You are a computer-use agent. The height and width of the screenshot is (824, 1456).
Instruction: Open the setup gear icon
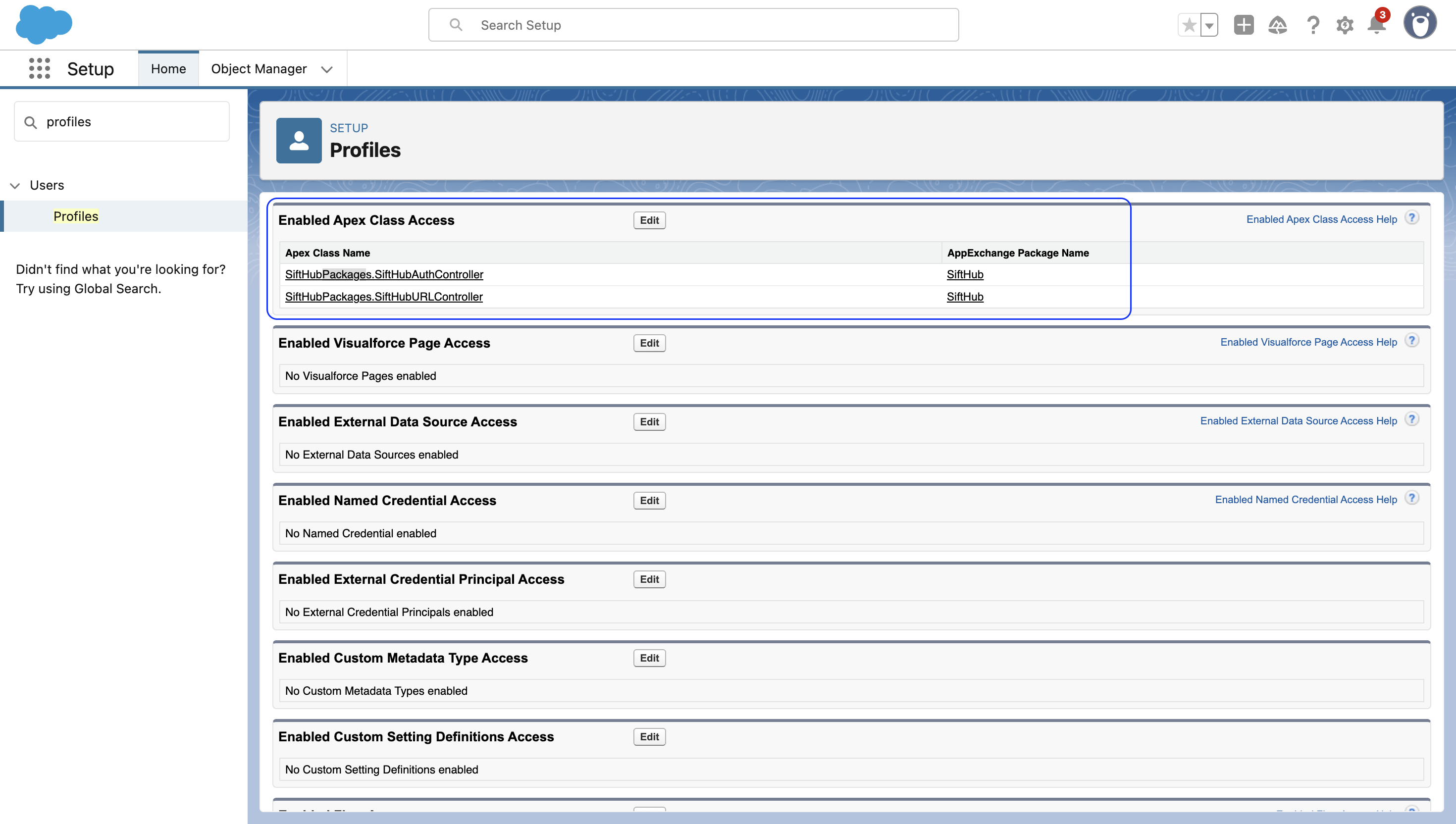click(1345, 25)
